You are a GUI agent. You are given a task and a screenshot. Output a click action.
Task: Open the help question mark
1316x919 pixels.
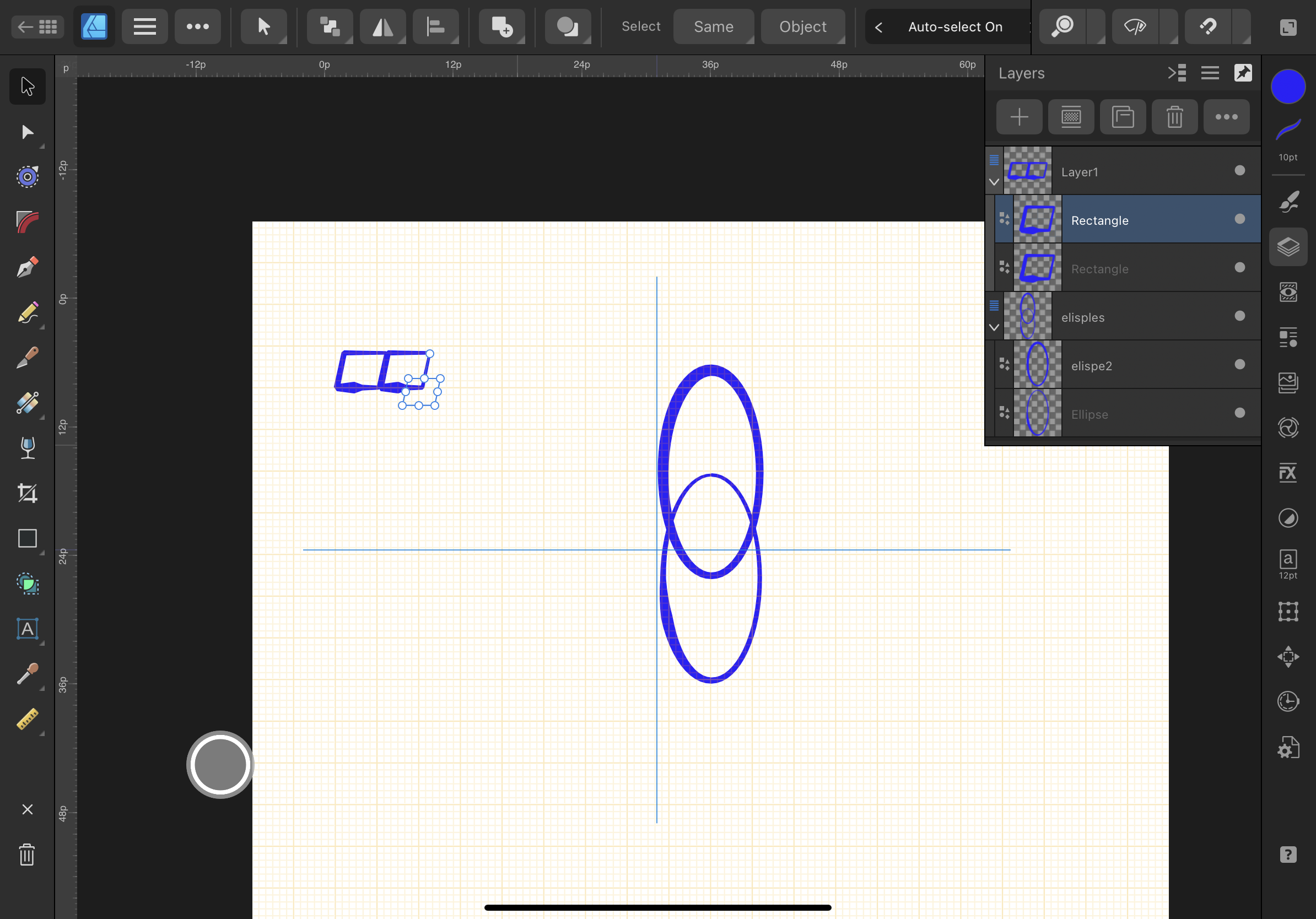click(1288, 855)
